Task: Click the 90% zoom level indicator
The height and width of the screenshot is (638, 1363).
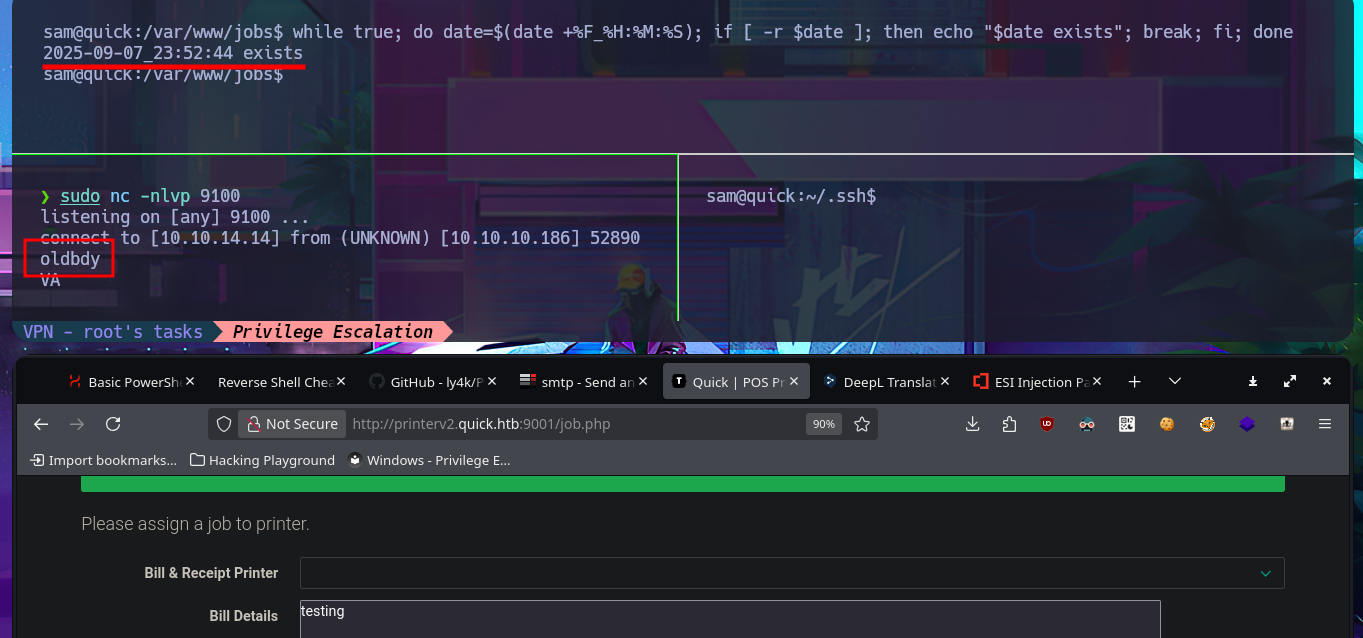Action: (823, 424)
